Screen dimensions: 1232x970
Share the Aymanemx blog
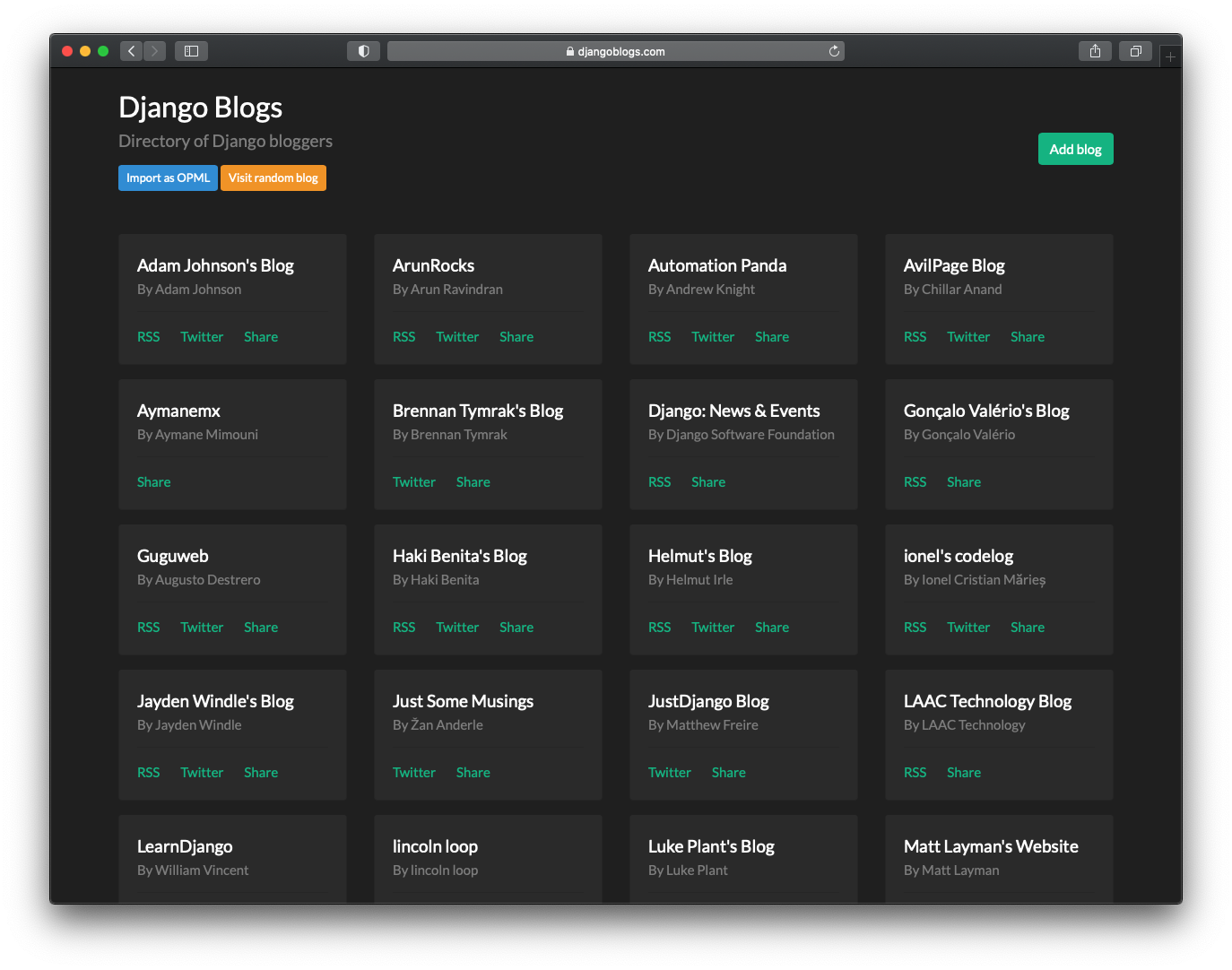pyautogui.click(x=154, y=482)
